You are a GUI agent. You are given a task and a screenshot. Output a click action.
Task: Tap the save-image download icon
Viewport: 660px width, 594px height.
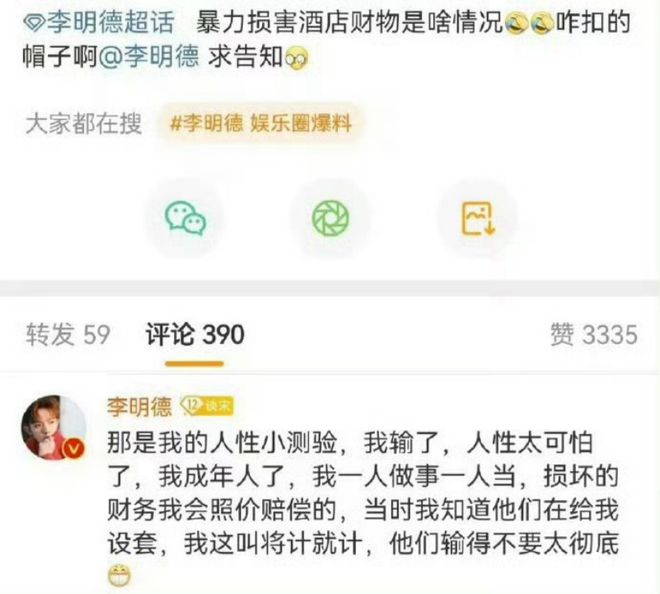(x=479, y=218)
